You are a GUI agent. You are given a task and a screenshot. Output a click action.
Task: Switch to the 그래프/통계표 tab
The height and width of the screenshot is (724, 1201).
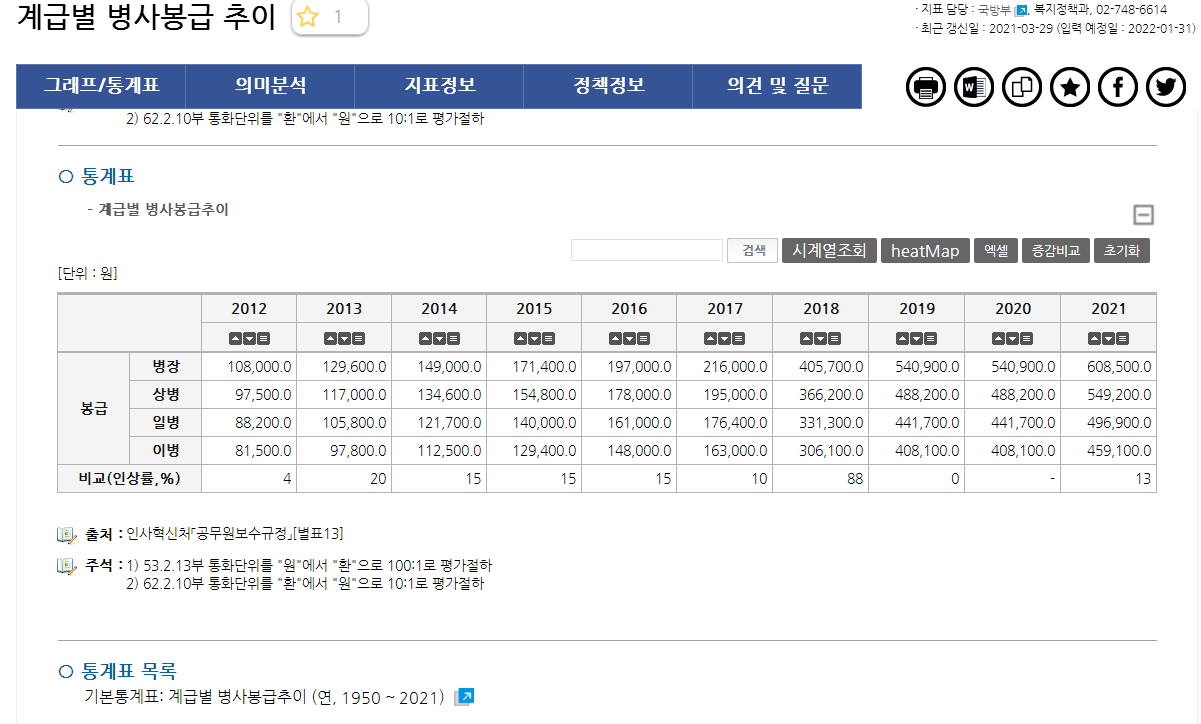pyautogui.click(x=101, y=86)
